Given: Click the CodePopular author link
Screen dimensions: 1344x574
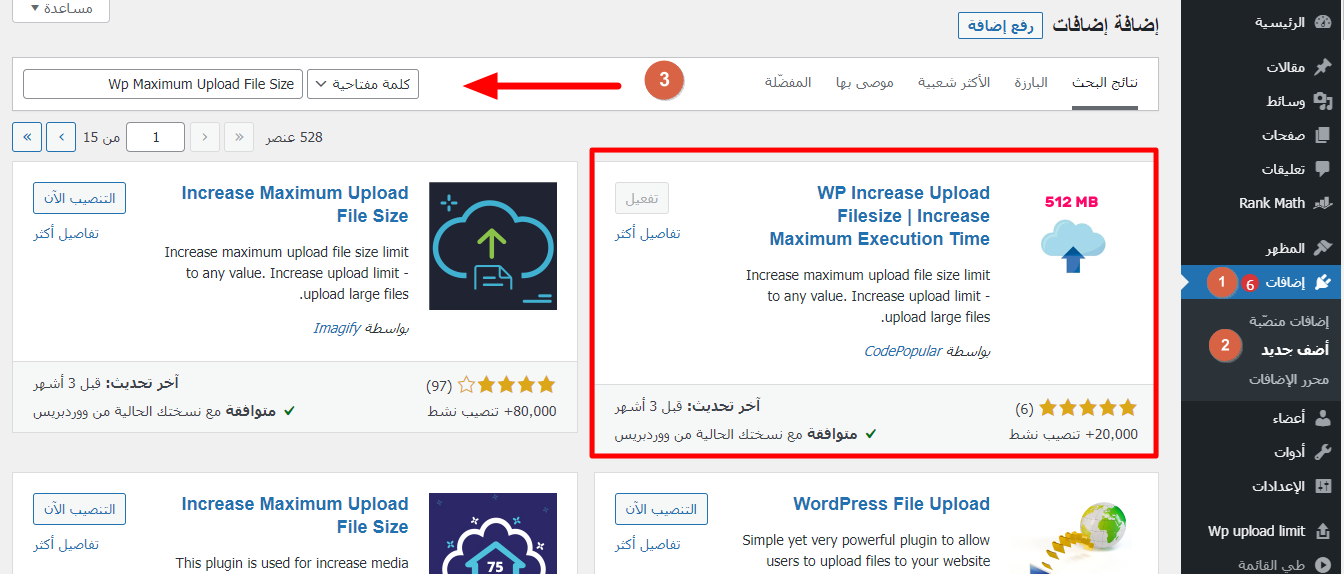Looking at the screenshot, I should pos(903,351).
